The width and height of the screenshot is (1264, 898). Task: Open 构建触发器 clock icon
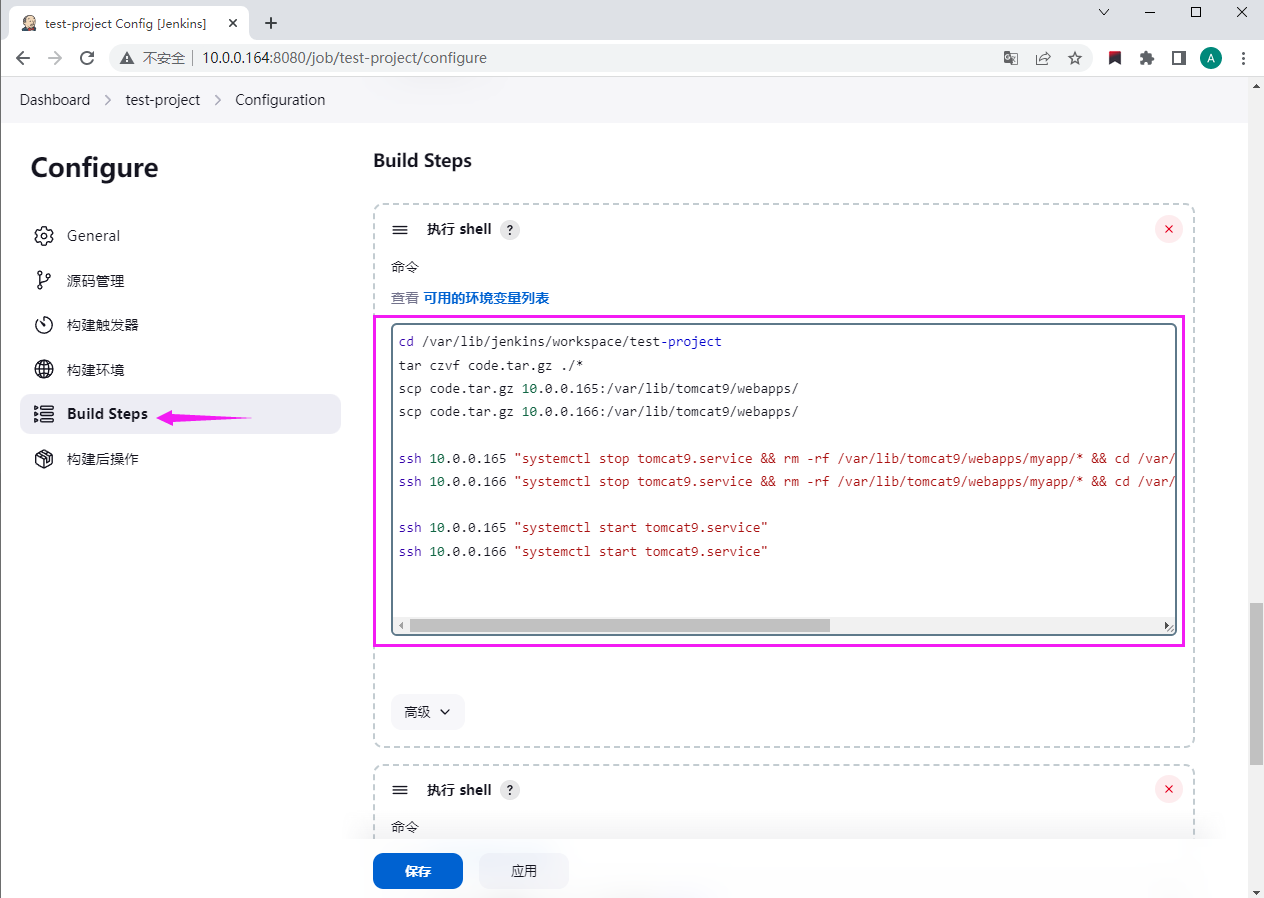(x=44, y=325)
